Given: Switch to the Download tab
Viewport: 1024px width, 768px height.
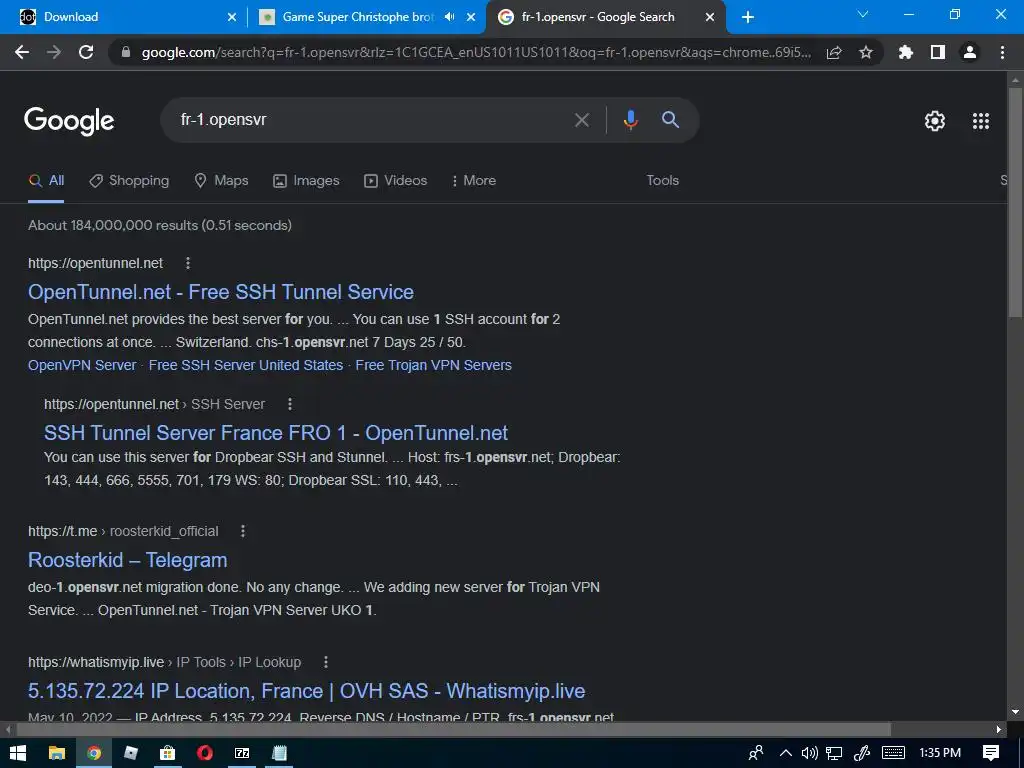Looking at the screenshot, I should (124, 17).
